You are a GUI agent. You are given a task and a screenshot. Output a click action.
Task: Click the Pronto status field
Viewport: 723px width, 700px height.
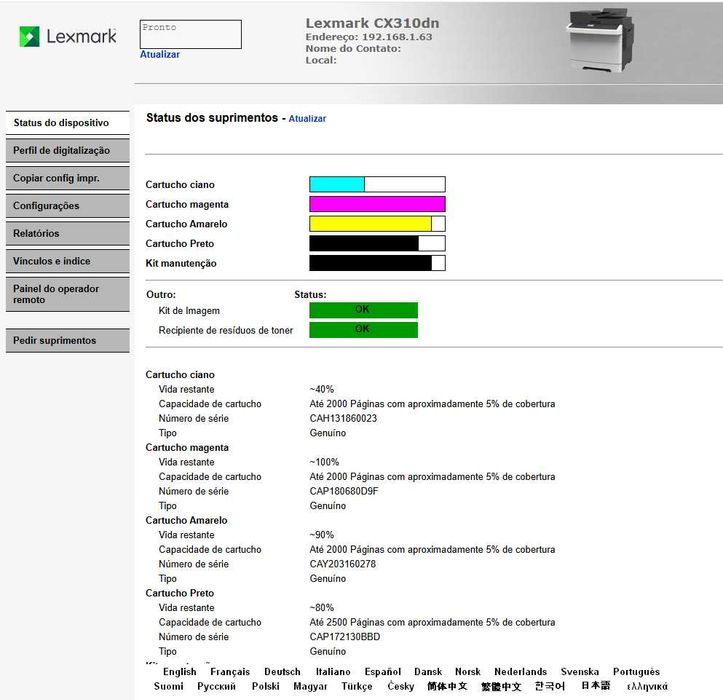pyautogui.click(x=190, y=34)
